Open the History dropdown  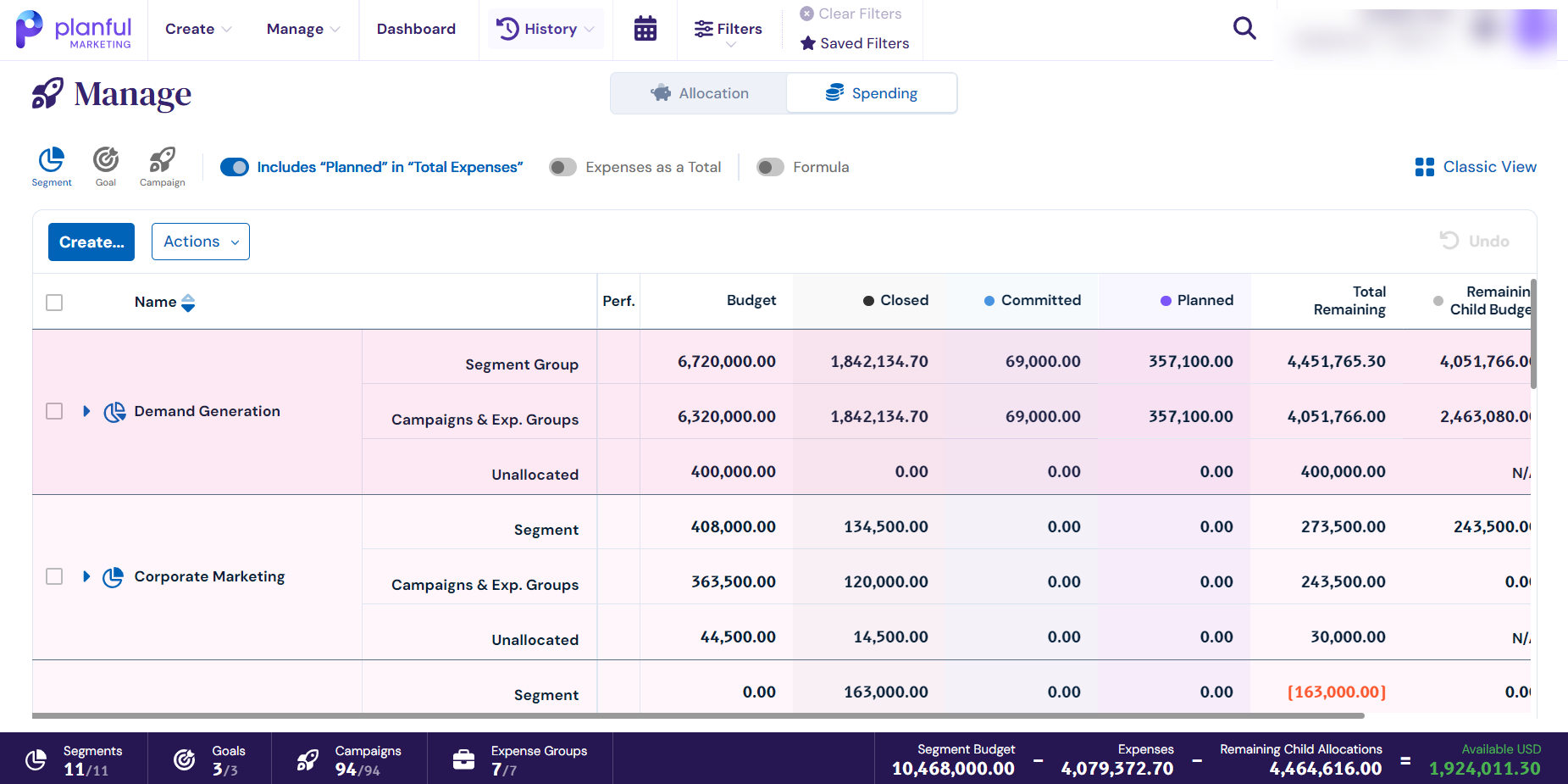(546, 29)
